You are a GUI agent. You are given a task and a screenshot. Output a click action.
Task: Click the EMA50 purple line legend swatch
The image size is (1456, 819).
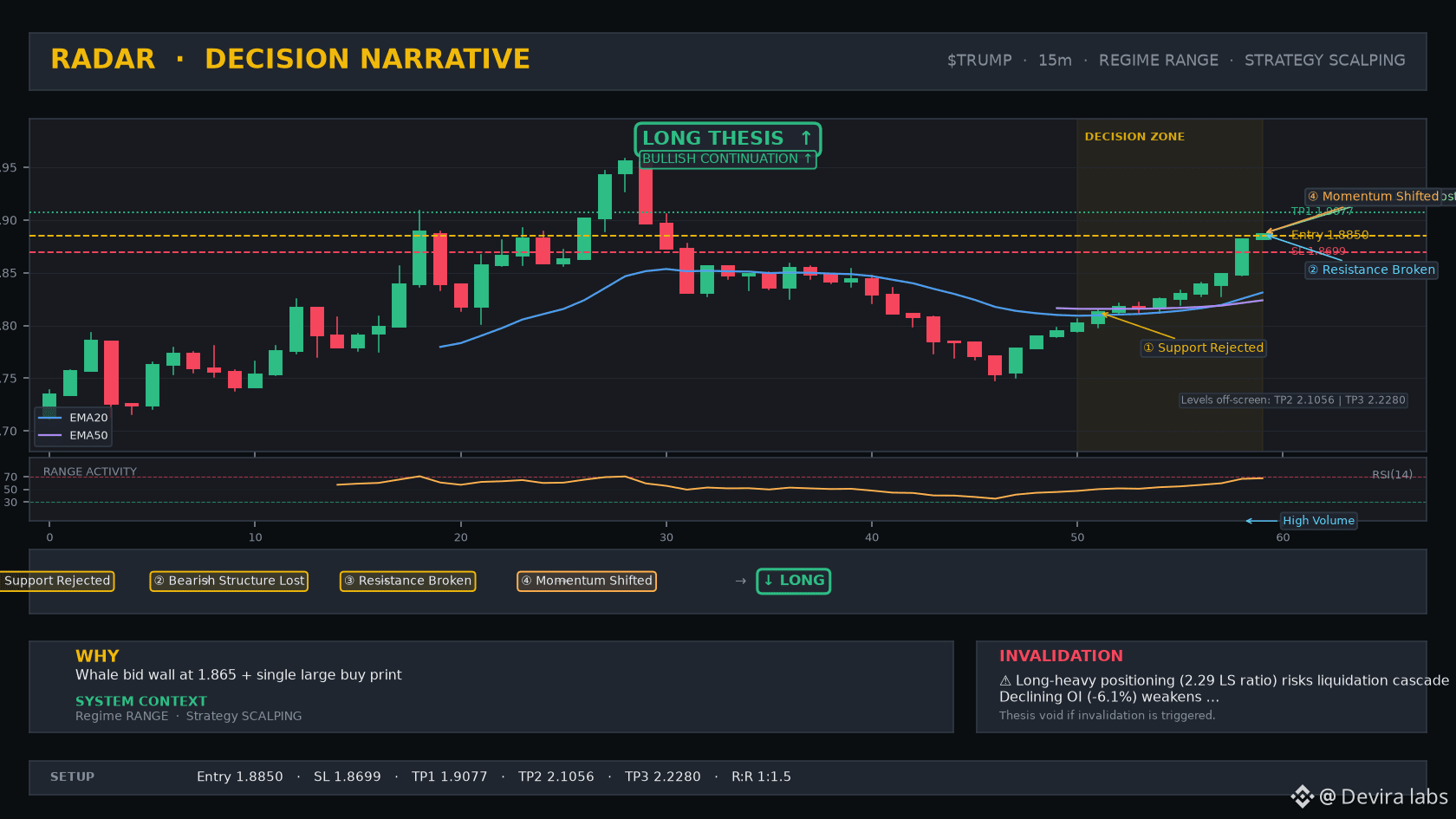[50, 436]
